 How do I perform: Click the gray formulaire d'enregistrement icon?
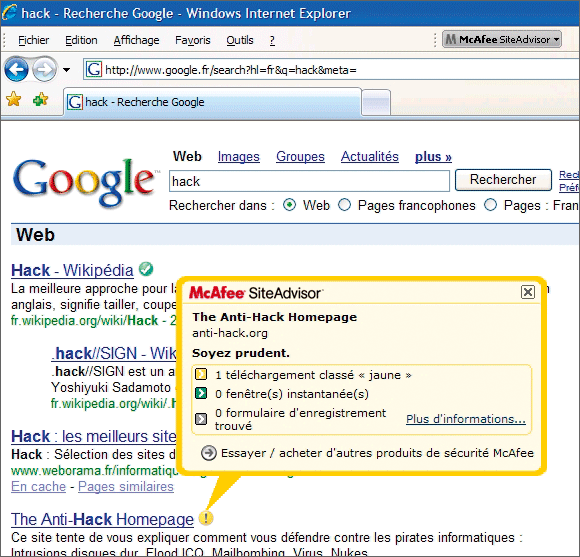coord(201,419)
